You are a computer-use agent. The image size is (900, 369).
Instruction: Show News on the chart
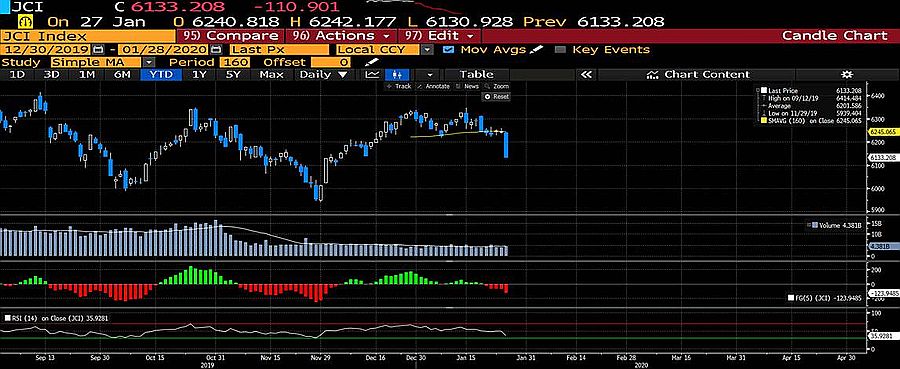pyautogui.click(x=467, y=86)
